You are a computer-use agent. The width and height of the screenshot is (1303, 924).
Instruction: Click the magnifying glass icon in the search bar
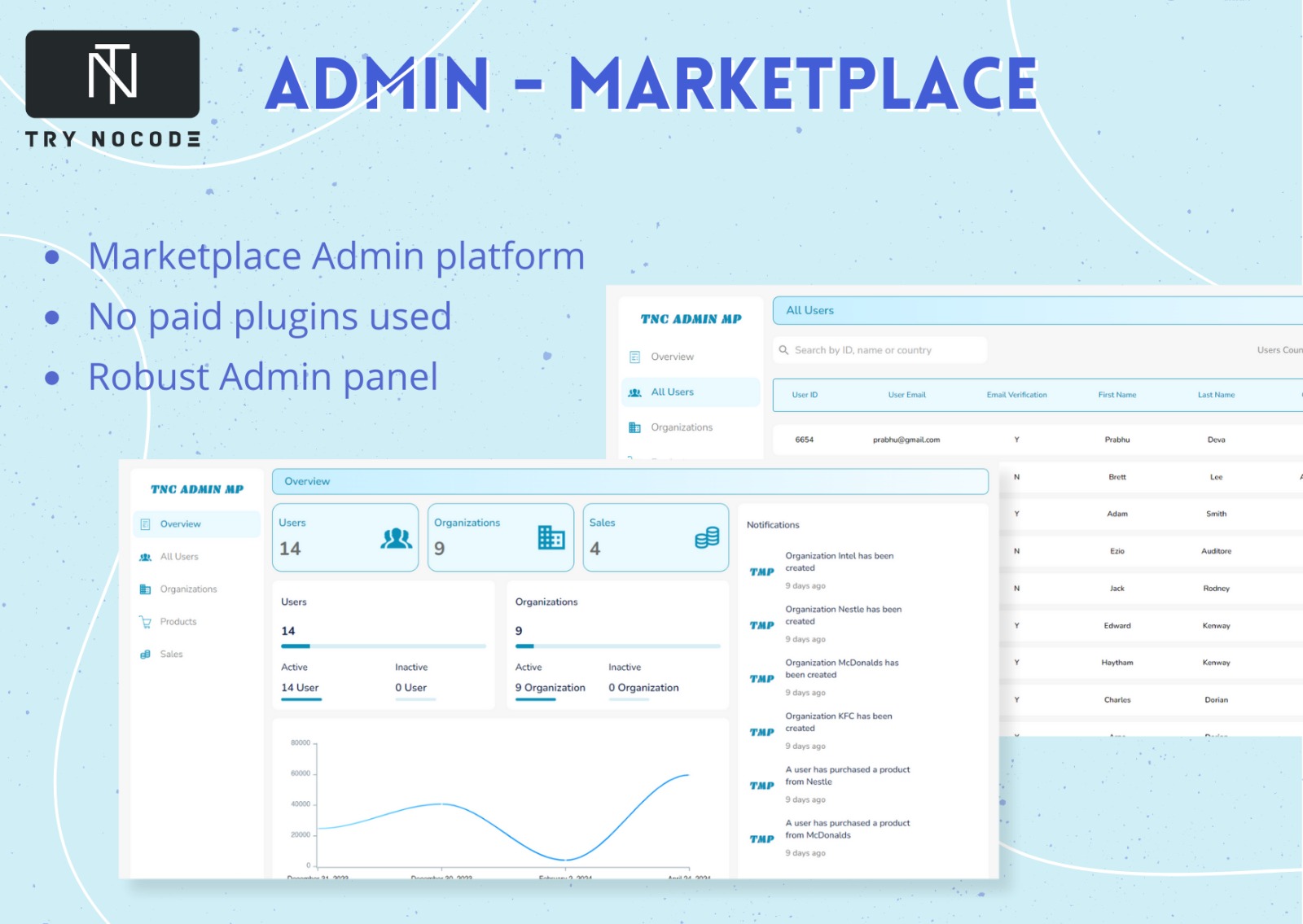(783, 349)
